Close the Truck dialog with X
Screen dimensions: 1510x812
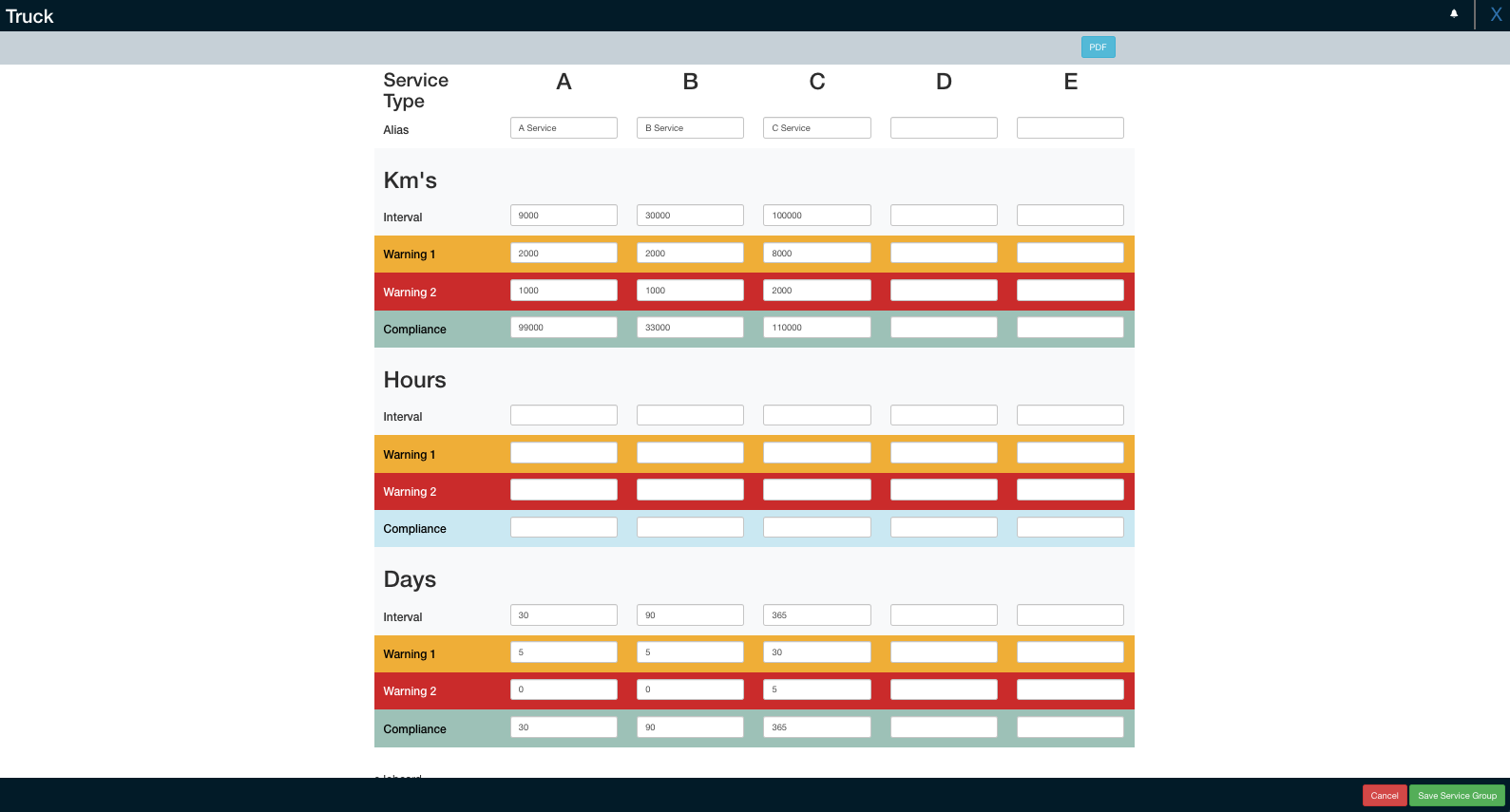(1495, 15)
